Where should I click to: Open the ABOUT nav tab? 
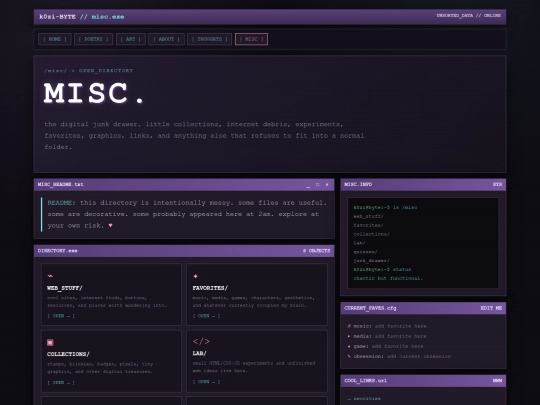(x=166, y=39)
